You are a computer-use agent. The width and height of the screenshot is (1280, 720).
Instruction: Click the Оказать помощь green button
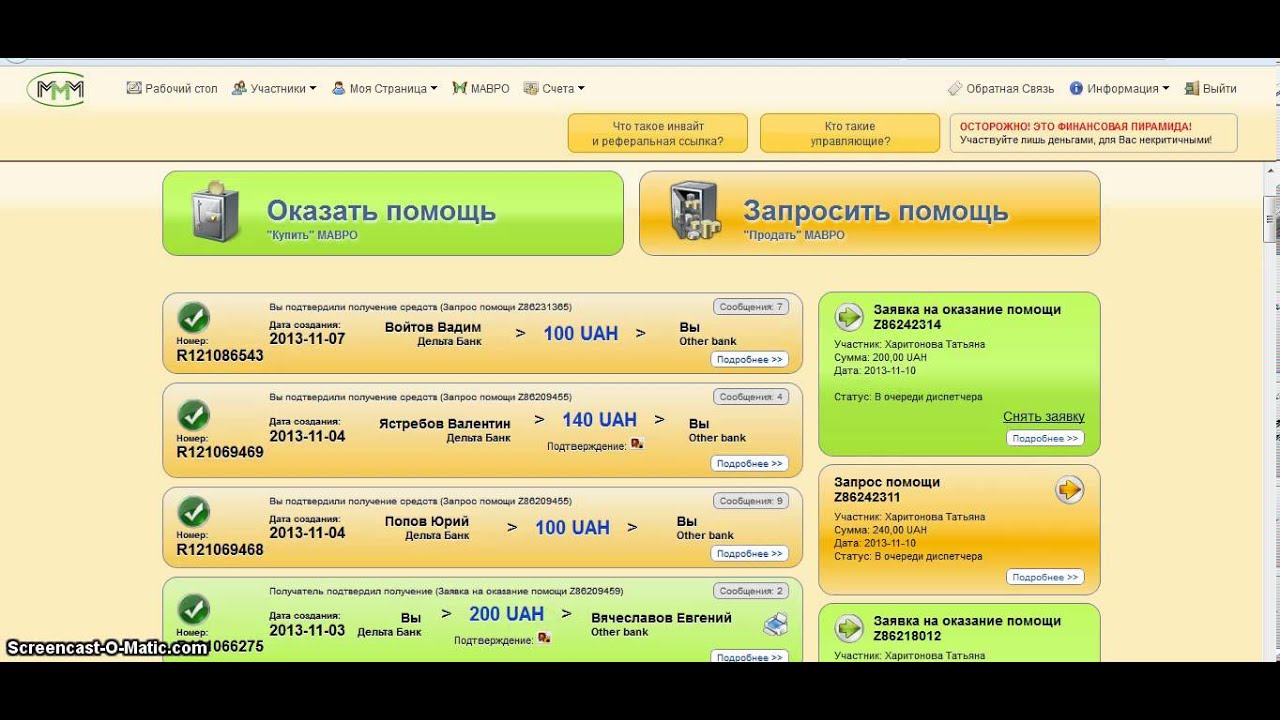coord(393,213)
